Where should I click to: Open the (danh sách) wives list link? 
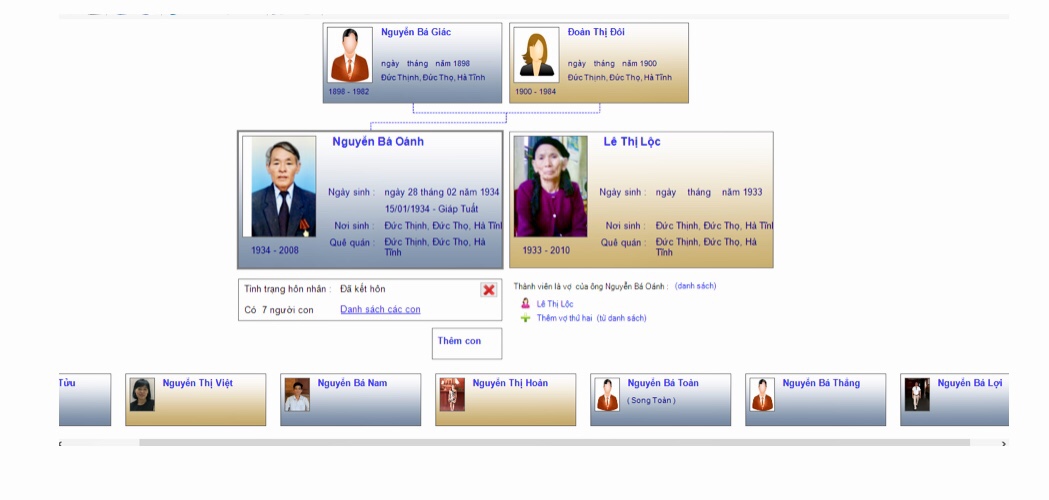pos(695,286)
